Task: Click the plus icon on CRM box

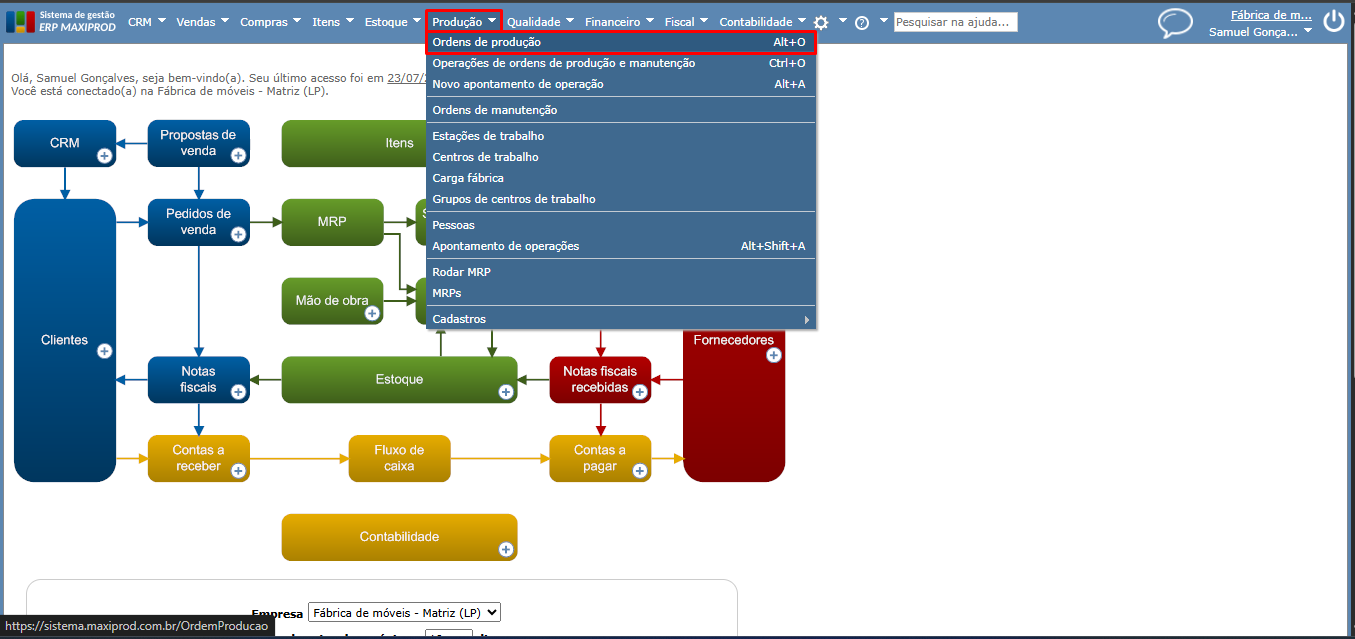Action: (104, 155)
